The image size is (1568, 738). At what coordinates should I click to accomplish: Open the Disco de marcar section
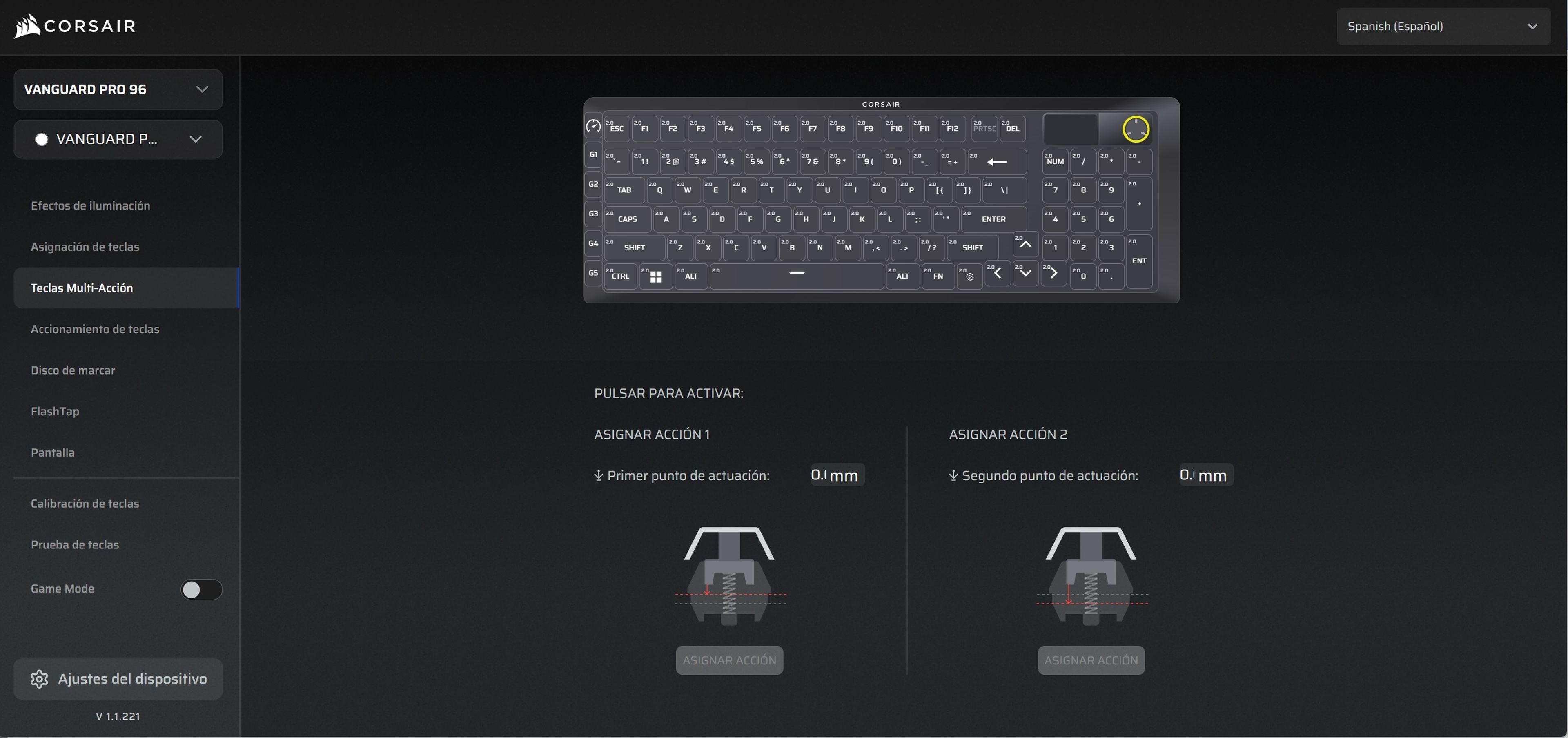73,370
